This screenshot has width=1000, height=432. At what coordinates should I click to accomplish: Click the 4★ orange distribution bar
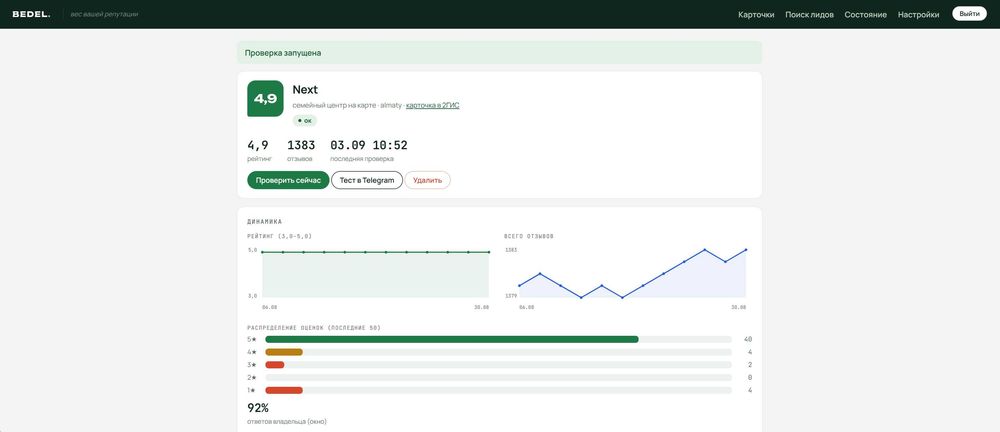tap(284, 352)
